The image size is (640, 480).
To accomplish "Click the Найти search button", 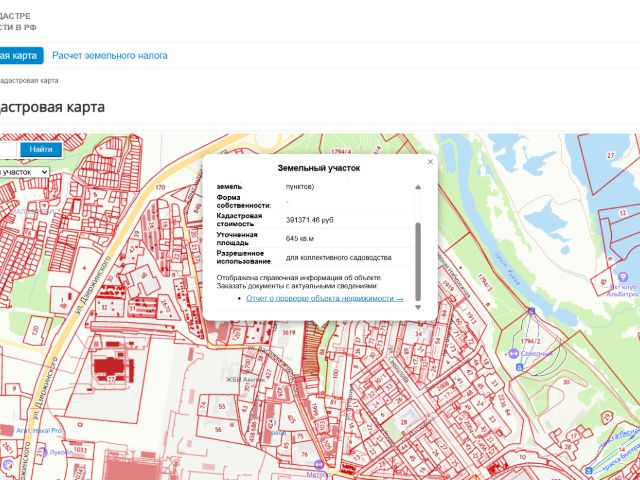I will [41, 150].
